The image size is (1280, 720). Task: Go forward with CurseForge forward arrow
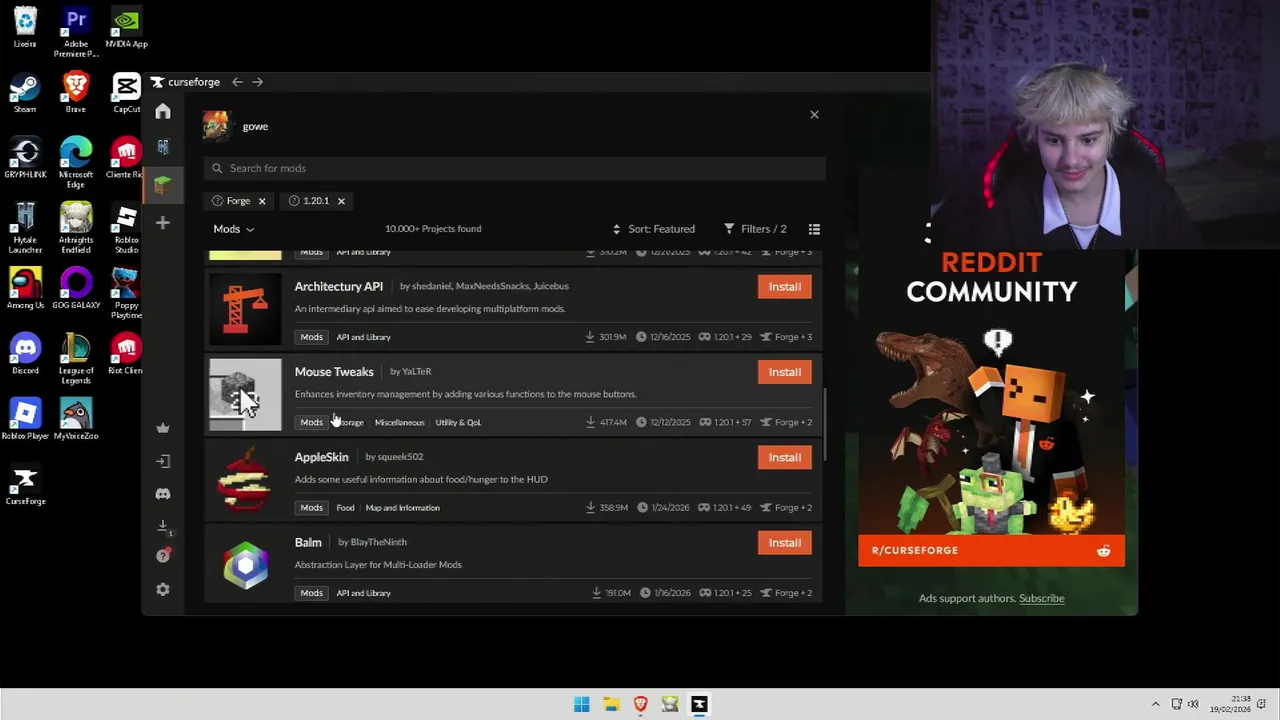[x=257, y=82]
